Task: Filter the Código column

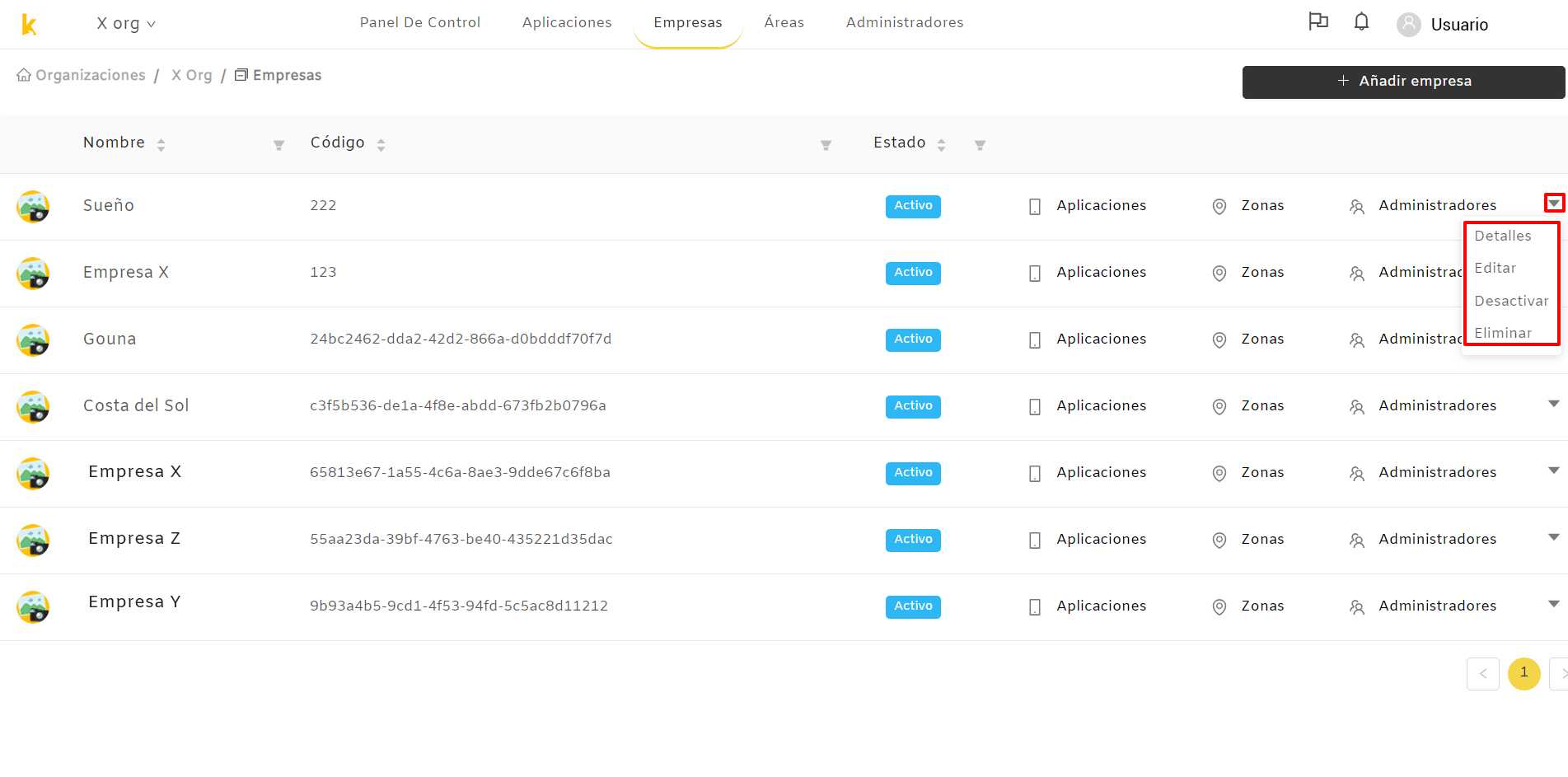Action: point(826,145)
